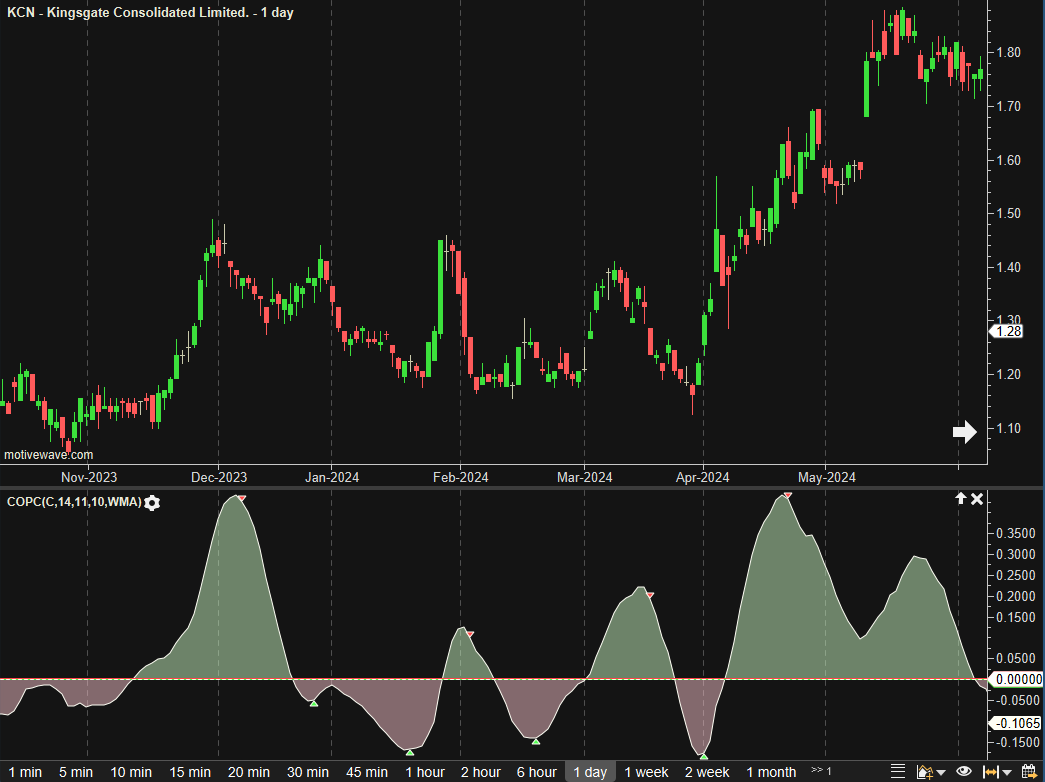Screen dimensions: 1045x782
Task: Expand the add study dropdown arrow
Action: (942, 772)
